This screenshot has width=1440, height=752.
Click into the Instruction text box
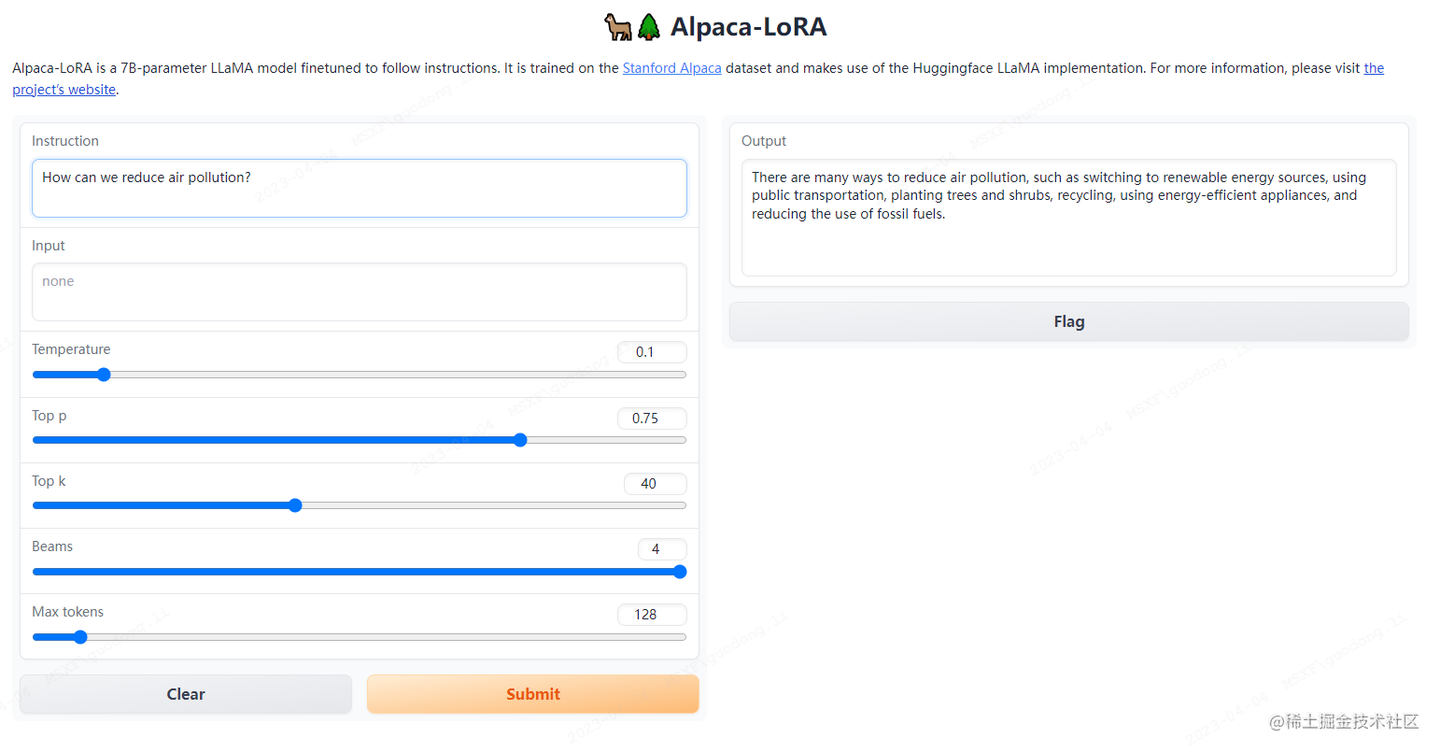[x=359, y=188]
